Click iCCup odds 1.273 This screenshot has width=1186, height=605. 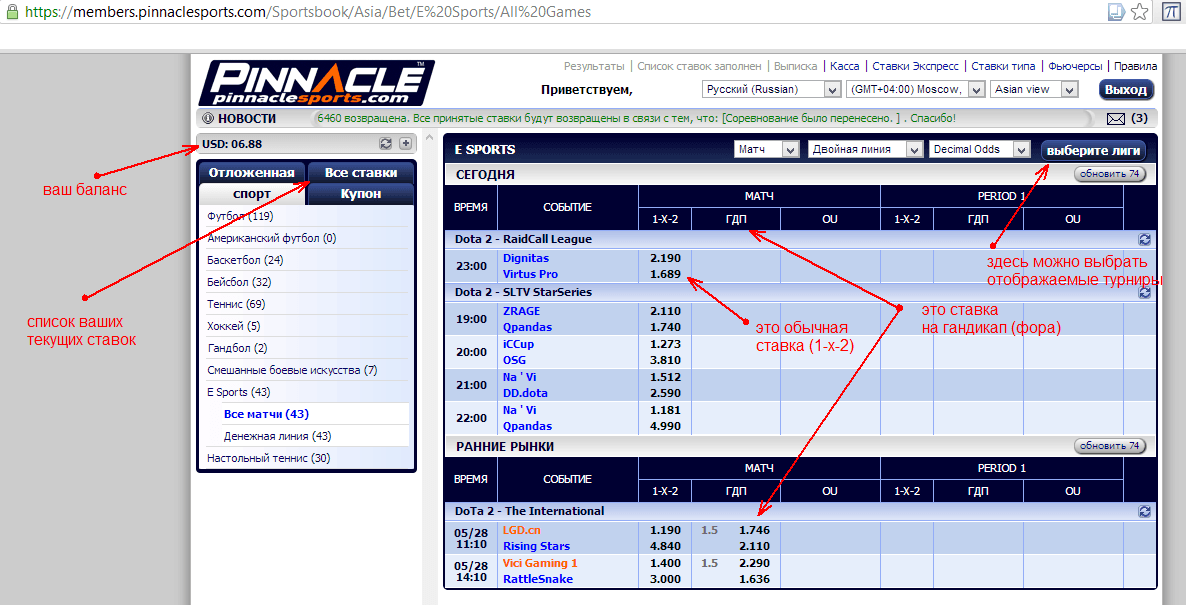coord(665,344)
